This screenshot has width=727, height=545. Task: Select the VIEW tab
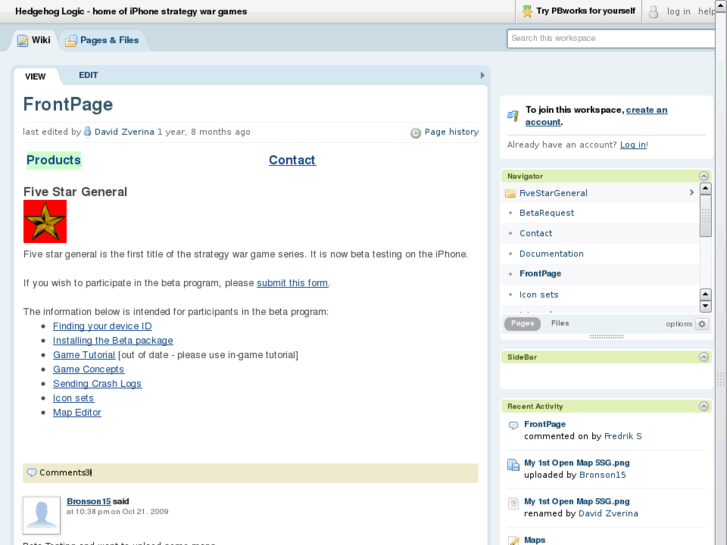point(36,77)
